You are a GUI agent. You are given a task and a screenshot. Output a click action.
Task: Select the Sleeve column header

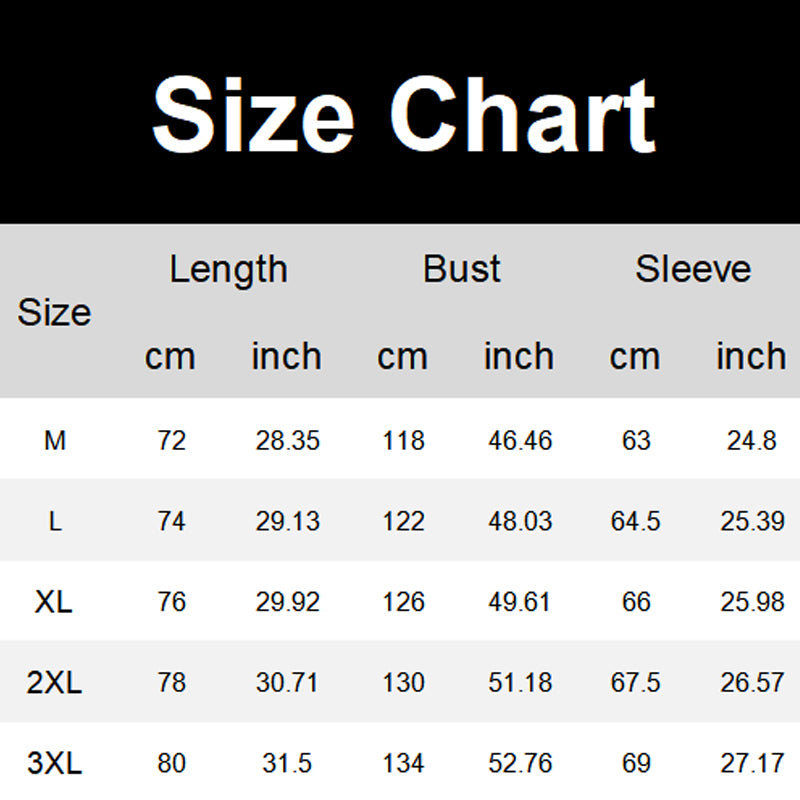[693, 269]
